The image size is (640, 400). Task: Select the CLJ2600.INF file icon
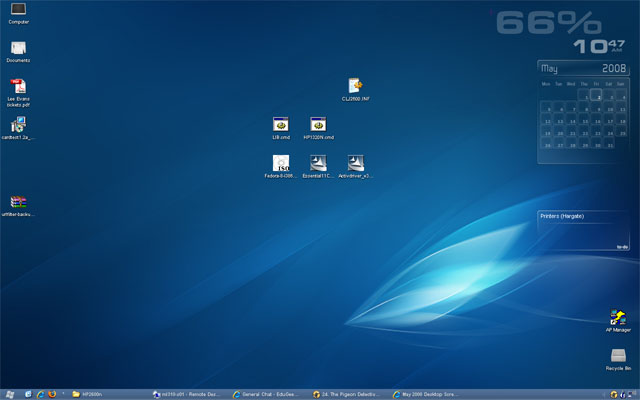[x=356, y=89]
